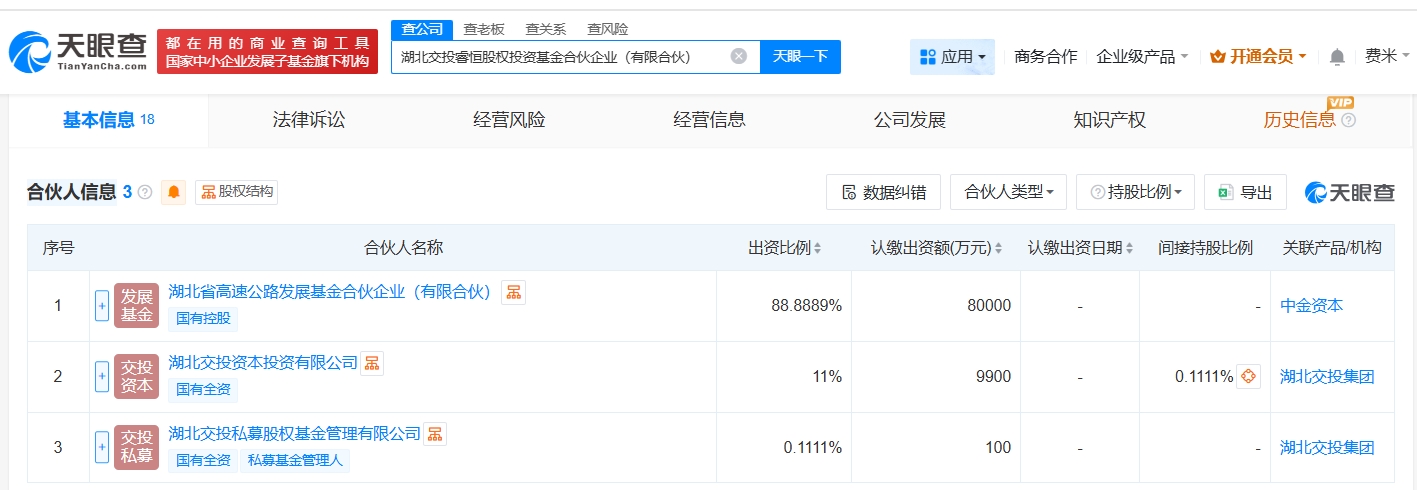This screenshot has height=490, width=1417.
Task: Click the orange alert bell beside 合伙人信息
Action: [174, 192]
